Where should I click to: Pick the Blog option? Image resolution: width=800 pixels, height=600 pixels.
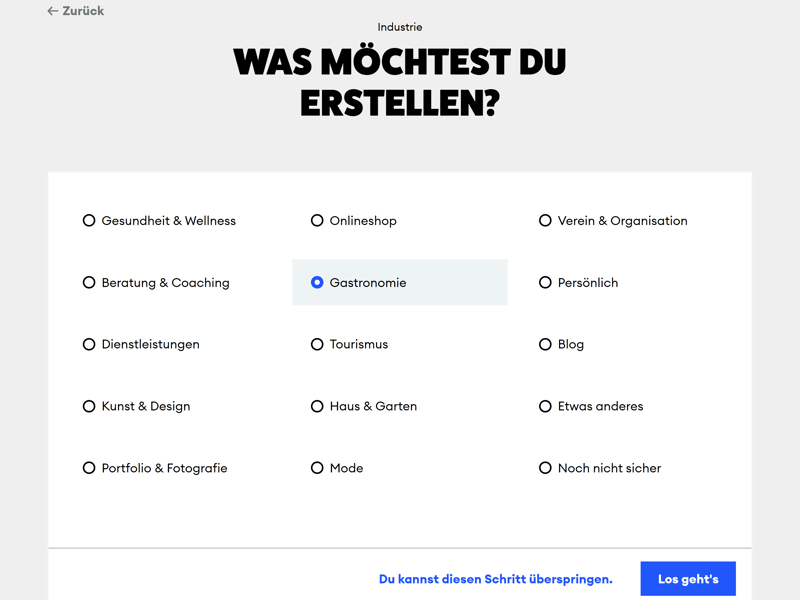coord(545,344)
